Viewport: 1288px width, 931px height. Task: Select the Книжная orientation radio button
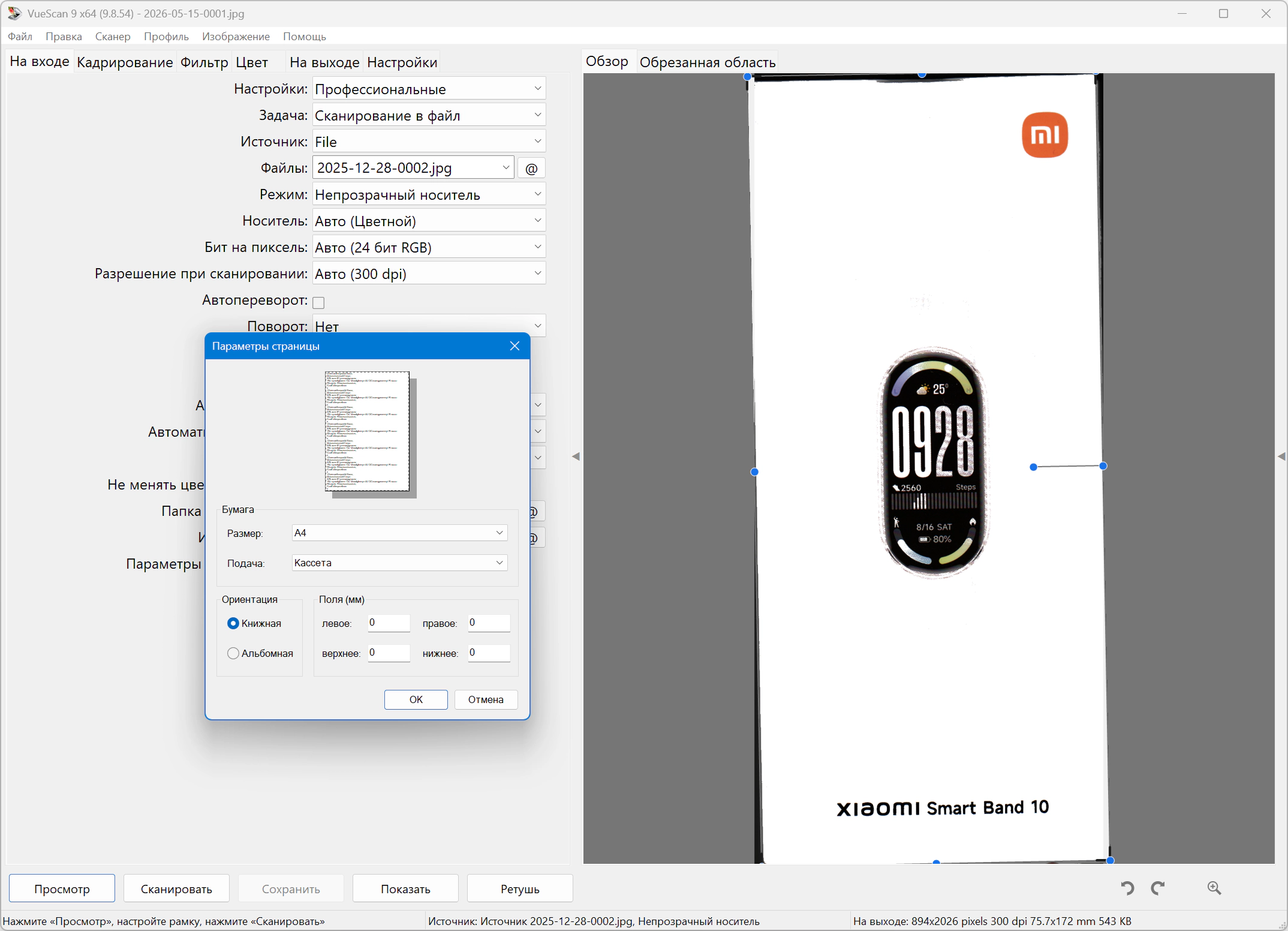(x=233, y=623)
